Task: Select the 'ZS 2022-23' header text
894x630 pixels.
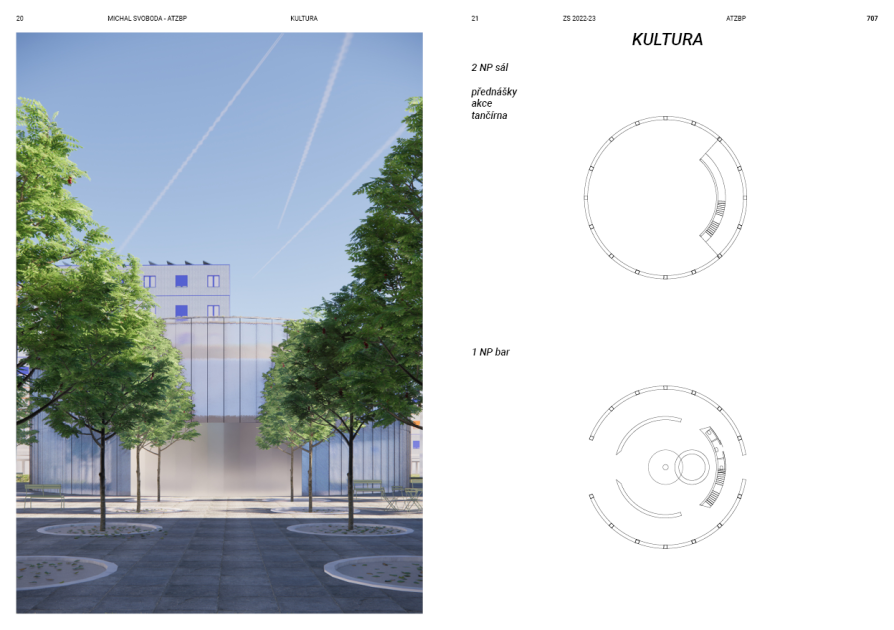Action: (579, 18)
